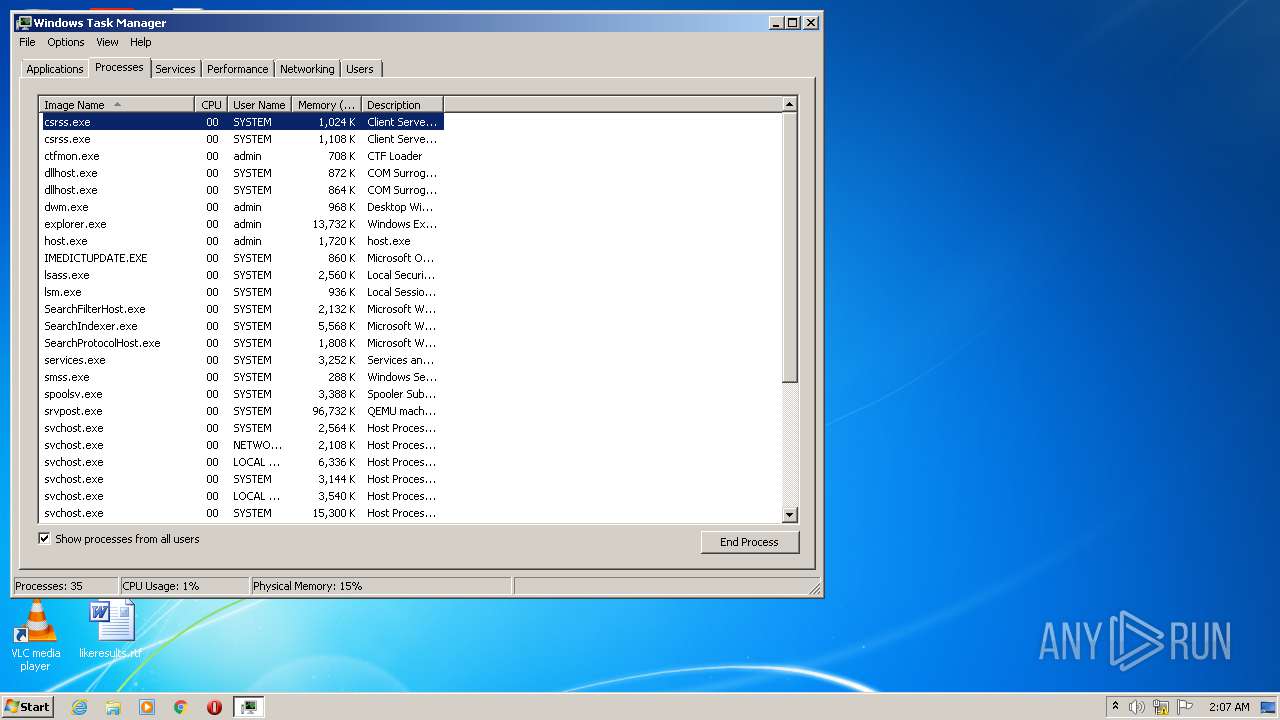Open Google Chrome from the taskbar
The height and width of the screenshot is (720, 1280).
(181, 707)
